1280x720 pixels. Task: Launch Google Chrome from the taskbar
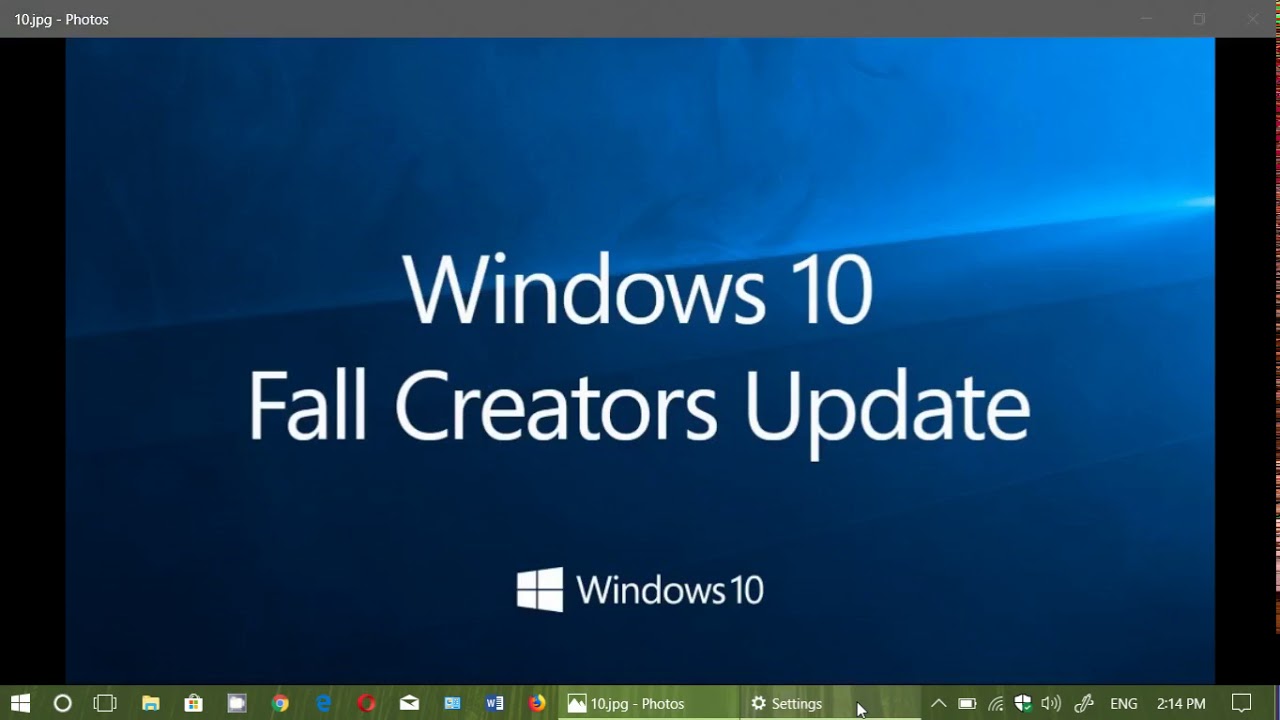click(x=280, y=704)
